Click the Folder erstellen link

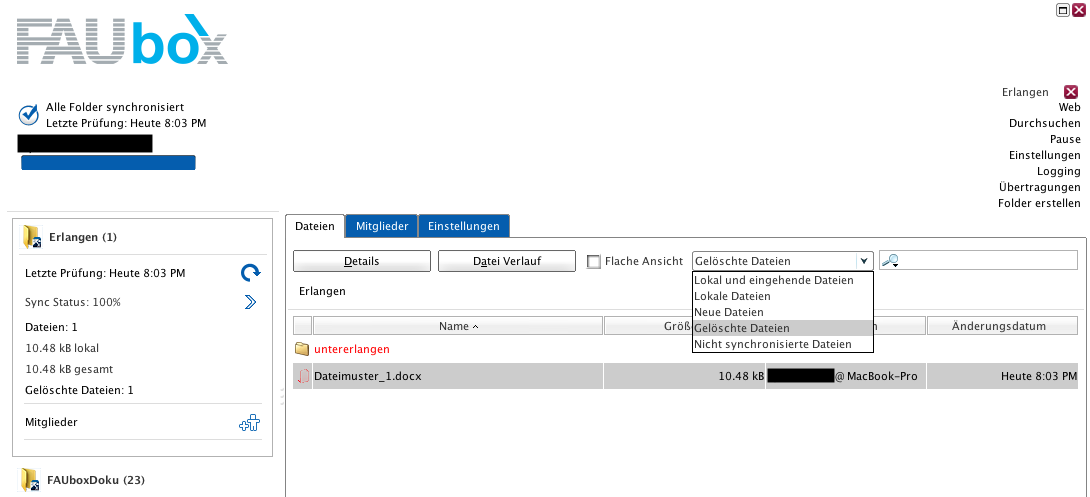tap(1039, 203)
